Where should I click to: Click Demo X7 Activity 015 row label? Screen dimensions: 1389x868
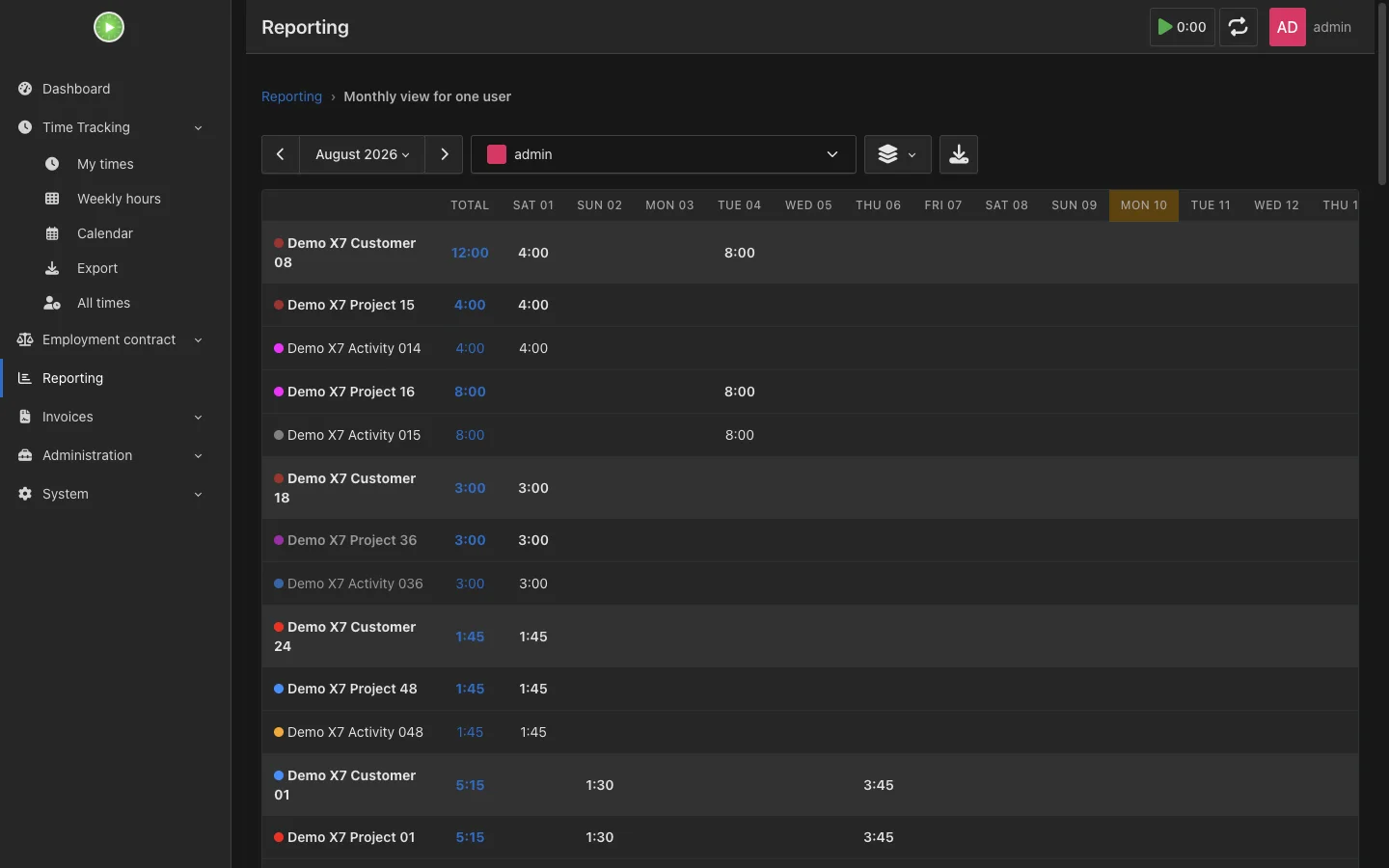pos(354,435)
